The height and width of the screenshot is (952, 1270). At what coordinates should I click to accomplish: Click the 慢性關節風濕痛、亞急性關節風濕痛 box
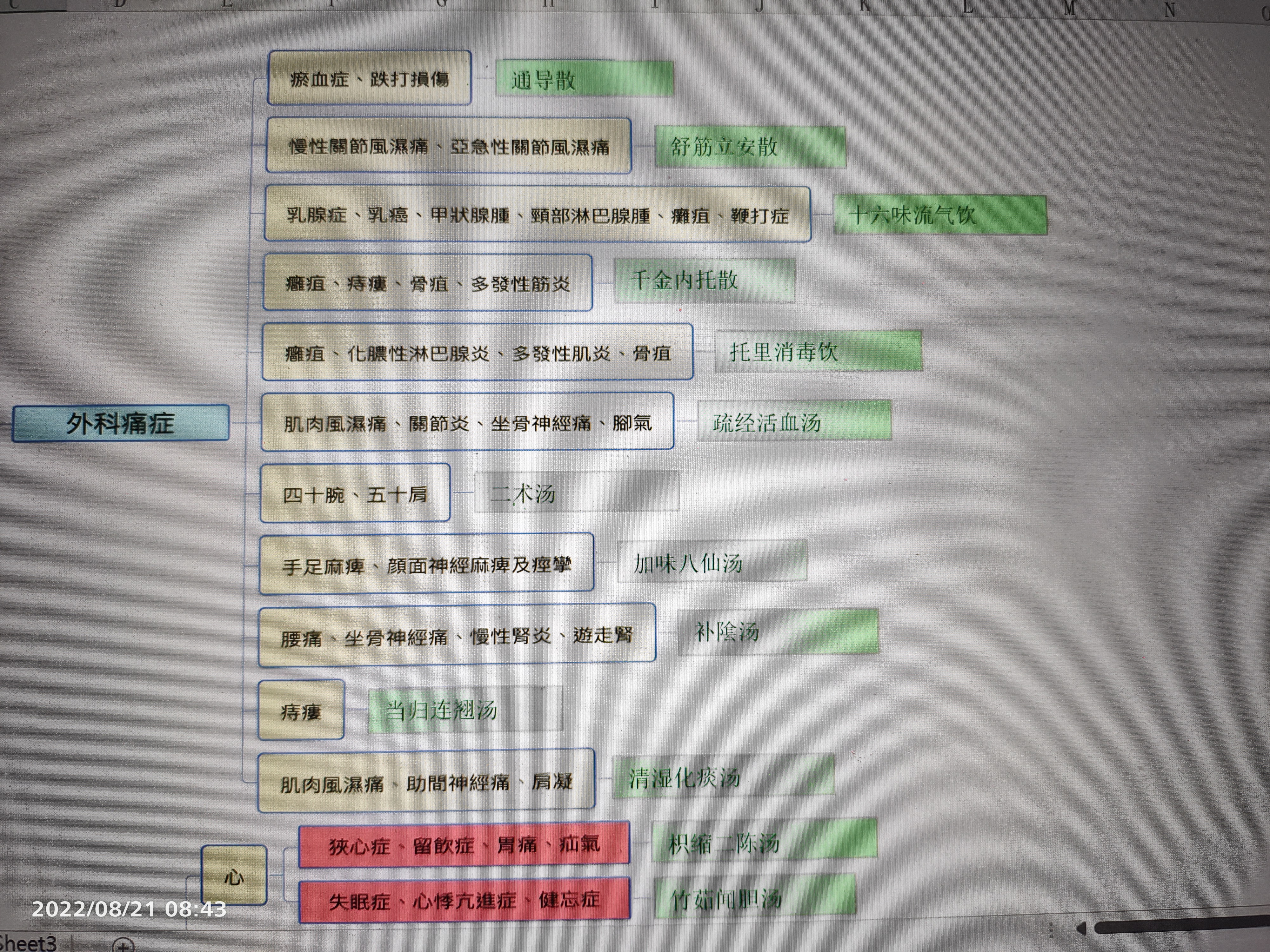[x=448, y=146]
